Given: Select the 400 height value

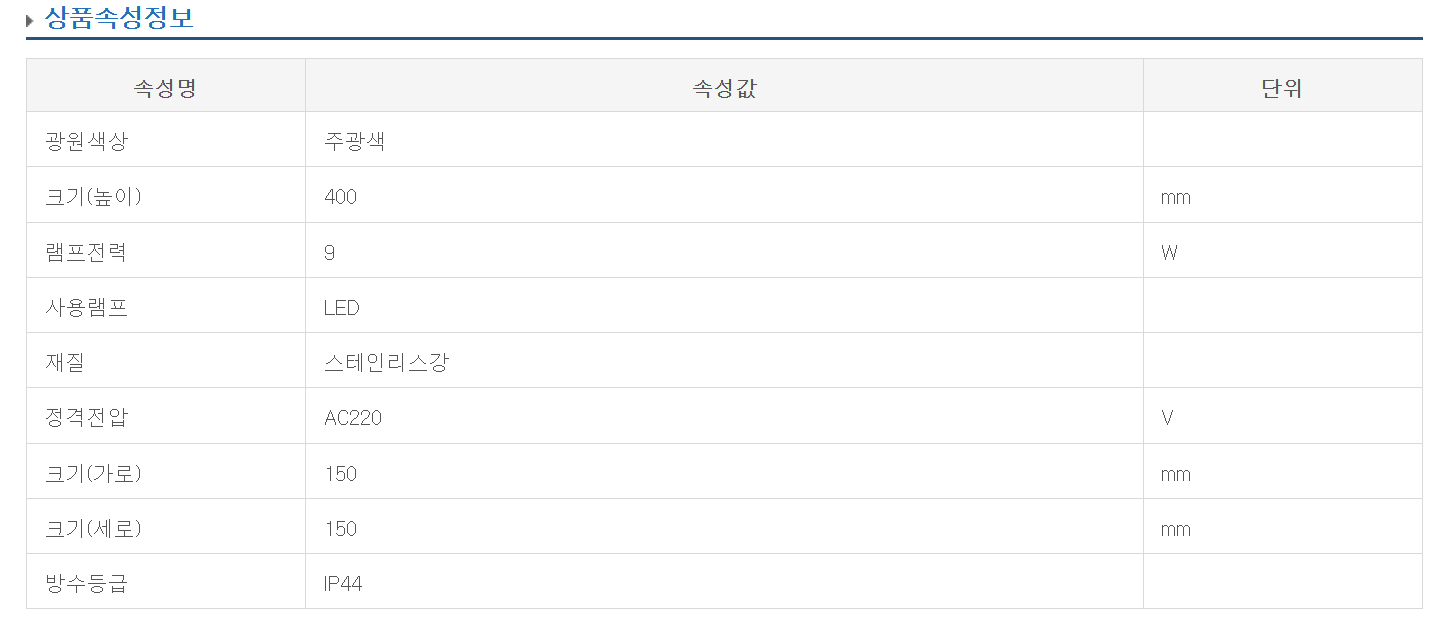Looking at the screenshot, I should pos(341,197).
